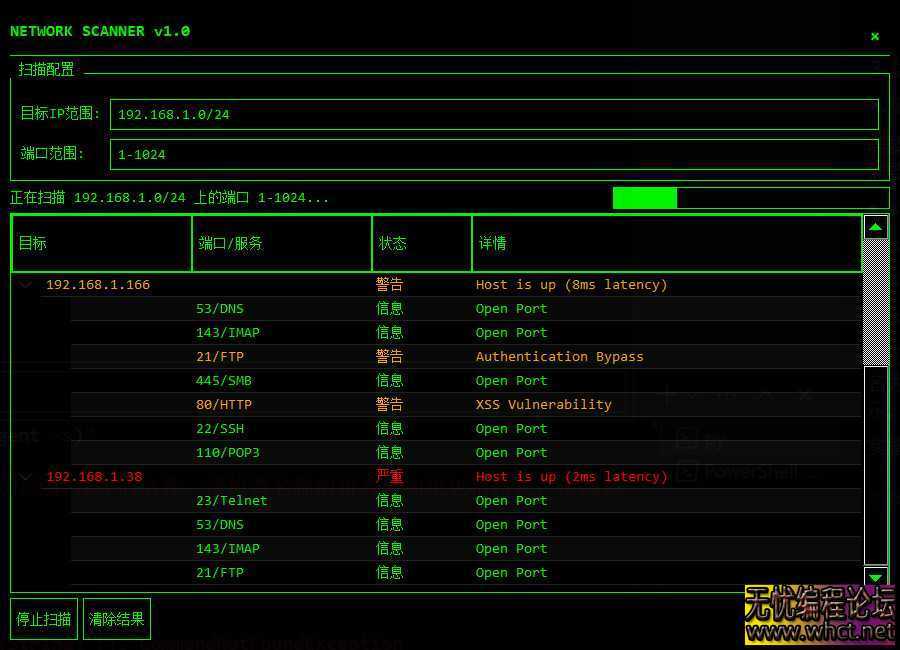
Task: Focus the 端口范围 field showing 1-1024
Action: click(x=494, y=154)
